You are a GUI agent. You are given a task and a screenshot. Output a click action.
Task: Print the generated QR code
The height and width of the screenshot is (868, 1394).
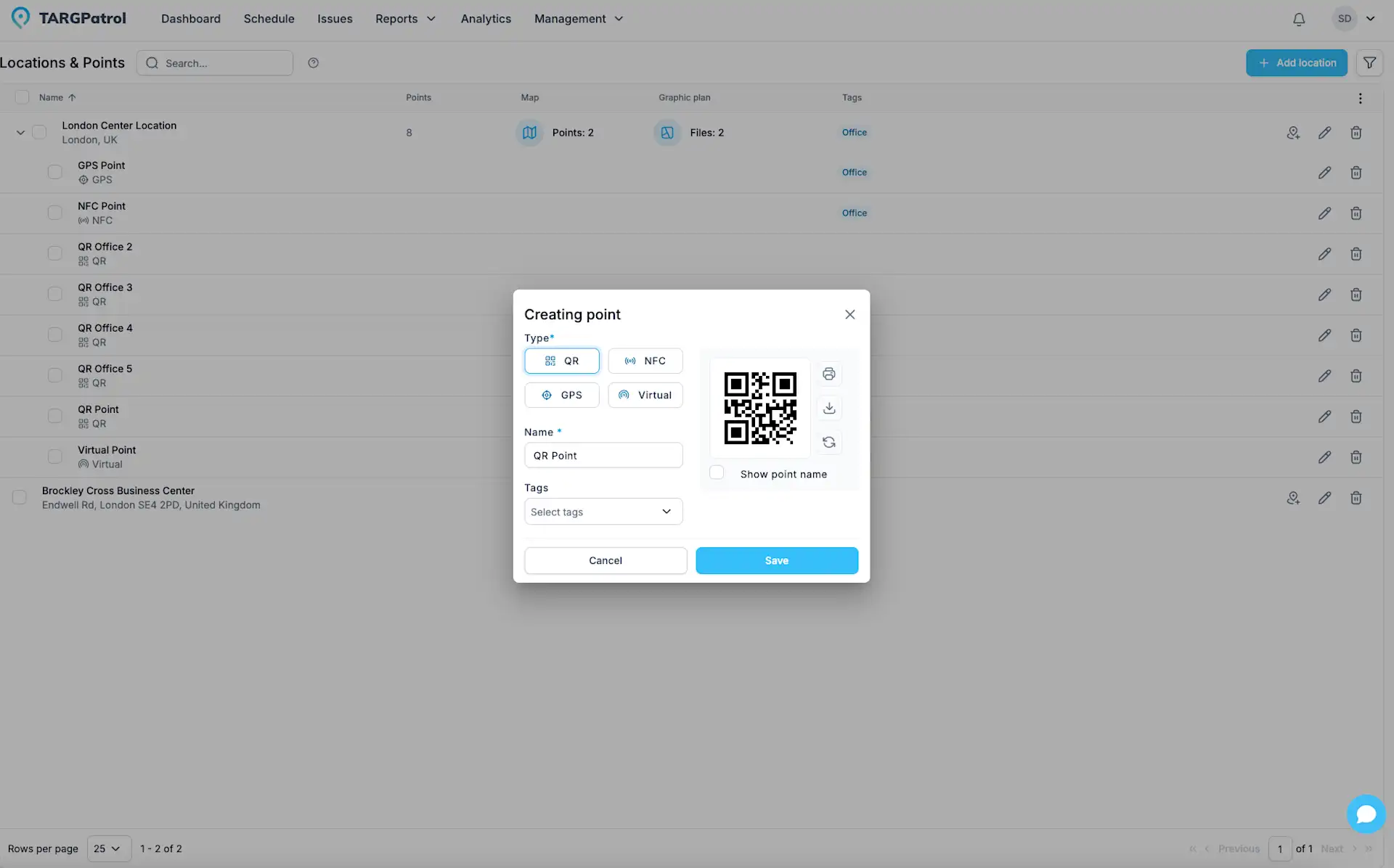(x=828, y=374)
